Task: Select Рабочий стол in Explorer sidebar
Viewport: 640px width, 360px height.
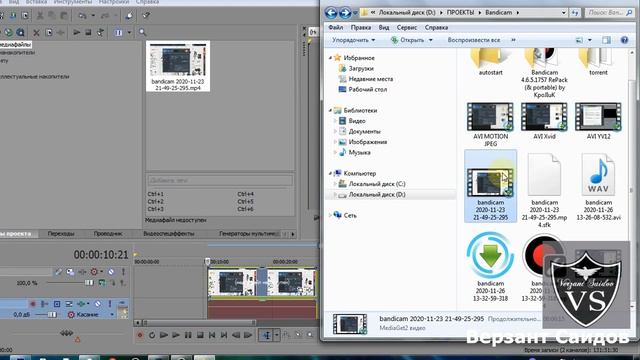Action: 368,89
